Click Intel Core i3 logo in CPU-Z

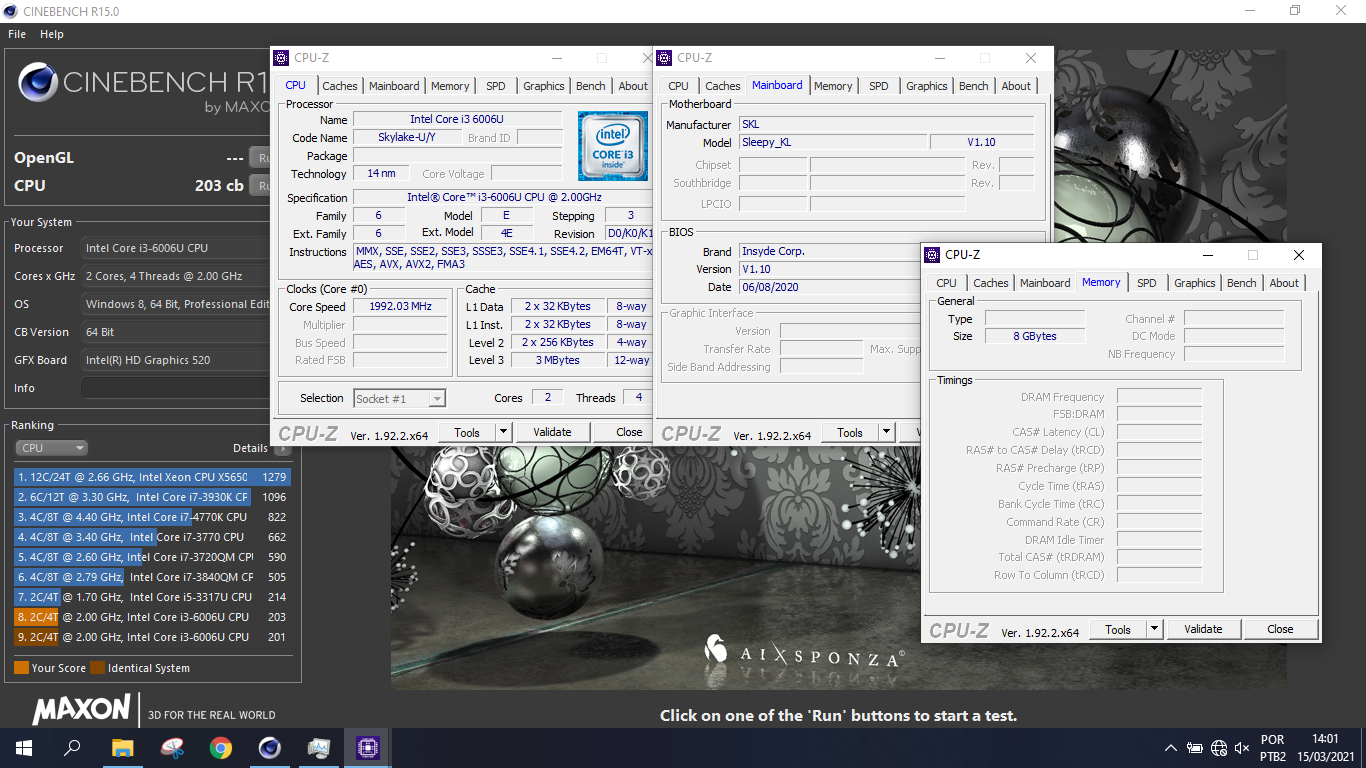coord(613,146)
